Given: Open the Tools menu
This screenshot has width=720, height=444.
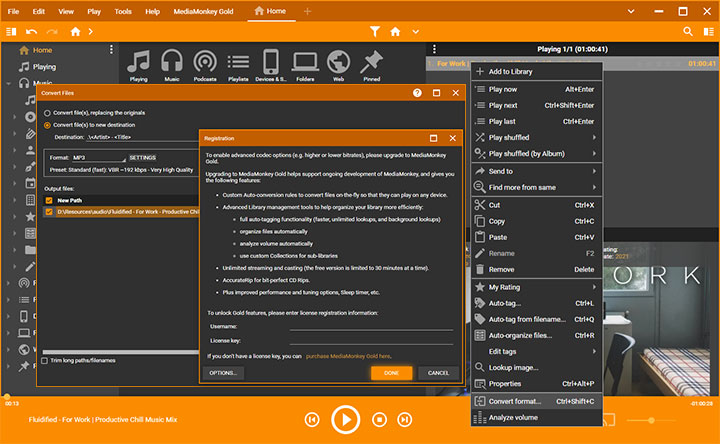Looking at the screenshot, I should [123, 11].
